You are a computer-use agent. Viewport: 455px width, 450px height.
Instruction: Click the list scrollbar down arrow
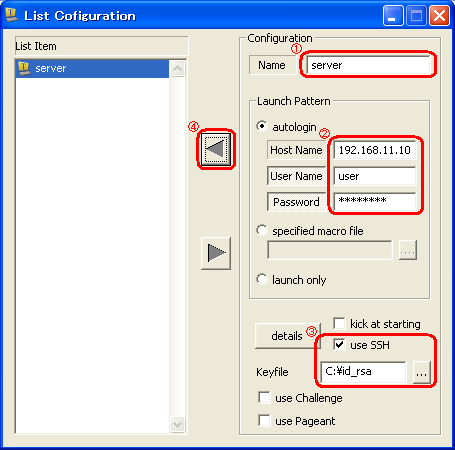pyautogui.click(x=177, y=424)
